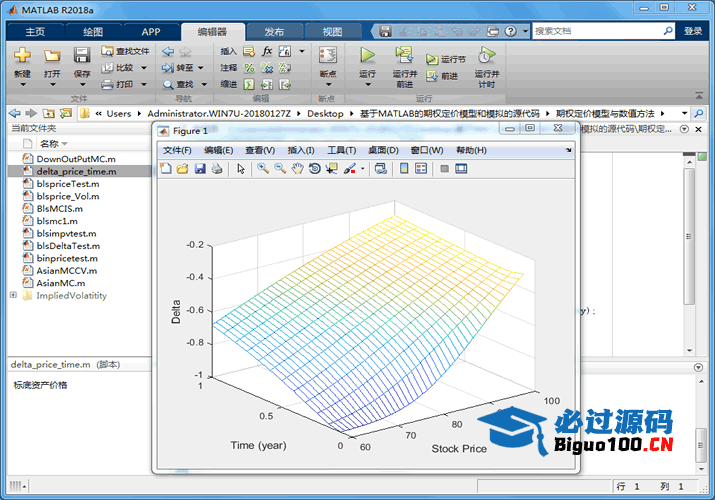Click the 登录 (Sign in) link
This screenshot has width=715, height=500.
tap(693, 31)
